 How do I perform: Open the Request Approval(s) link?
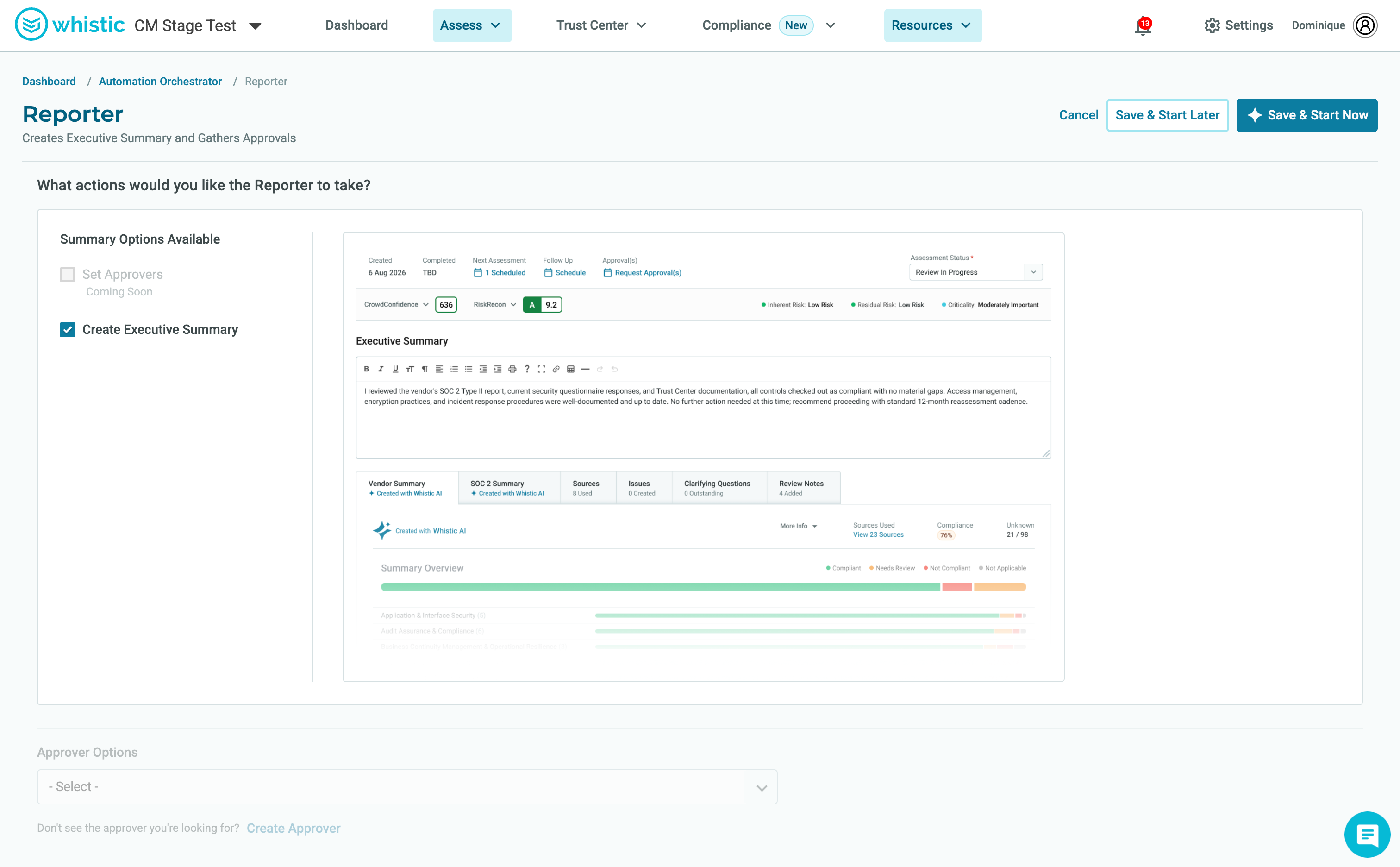click(642, 273)
